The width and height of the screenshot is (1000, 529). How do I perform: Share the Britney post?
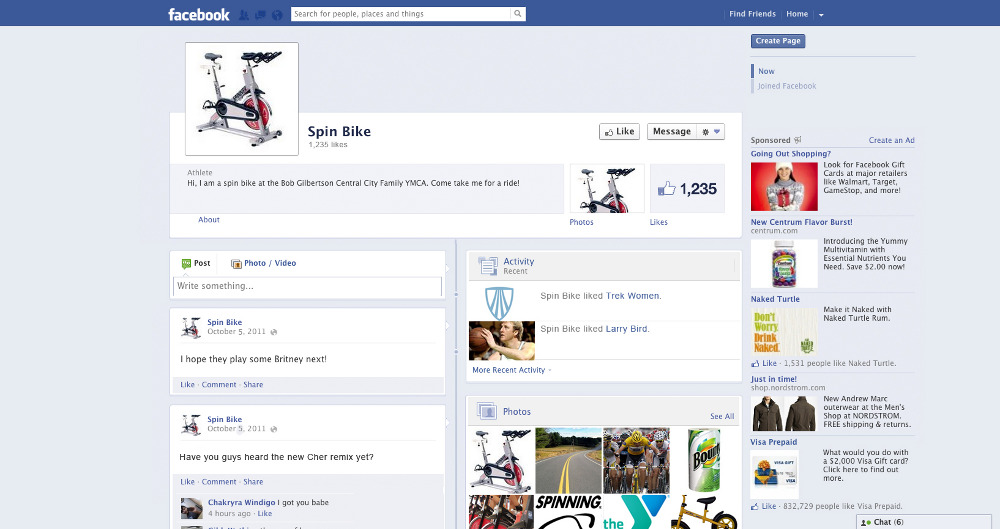click(253, 385)
